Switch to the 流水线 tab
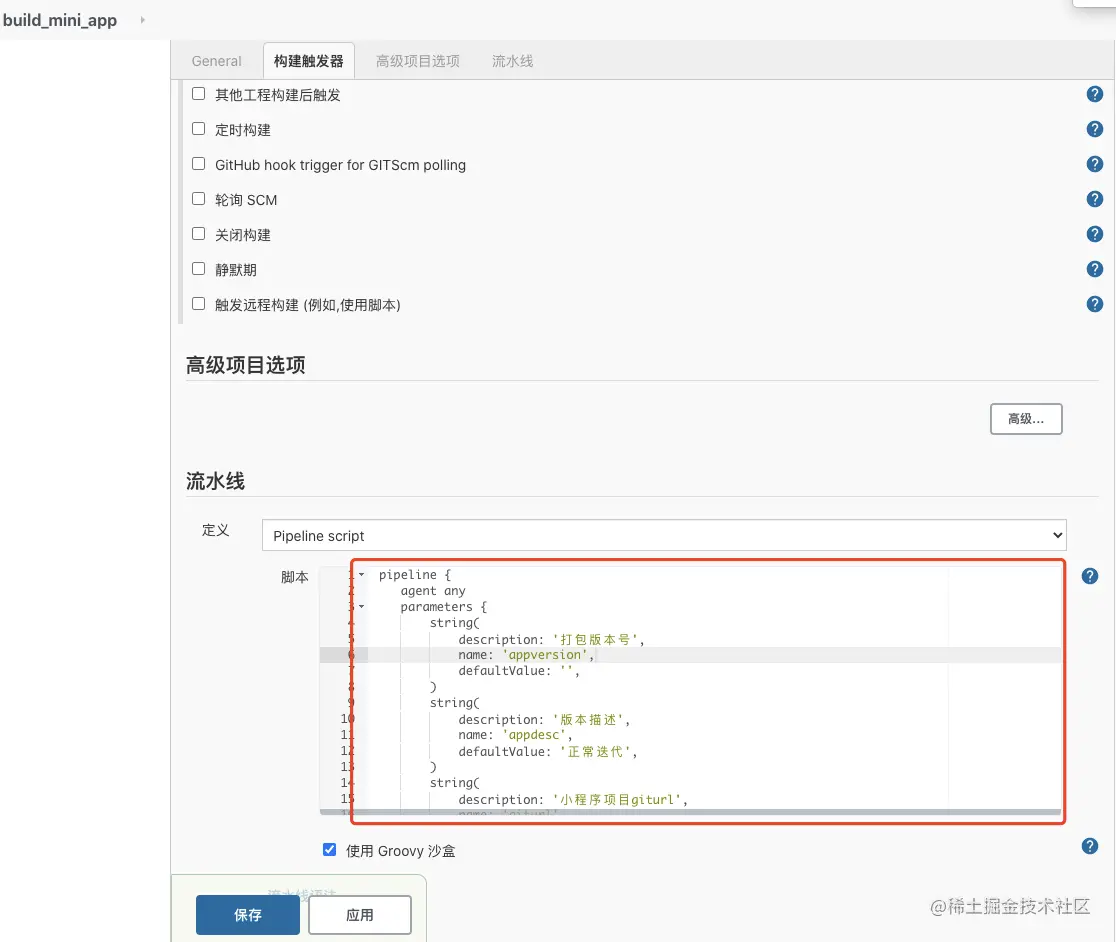1116x942 pixels. click(512, 61)
